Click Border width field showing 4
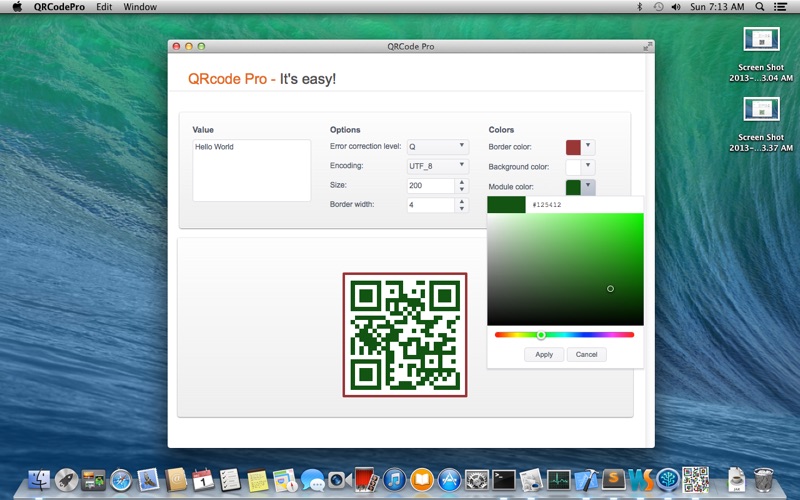Screen dimensions: 800x500 pos(431,205)
